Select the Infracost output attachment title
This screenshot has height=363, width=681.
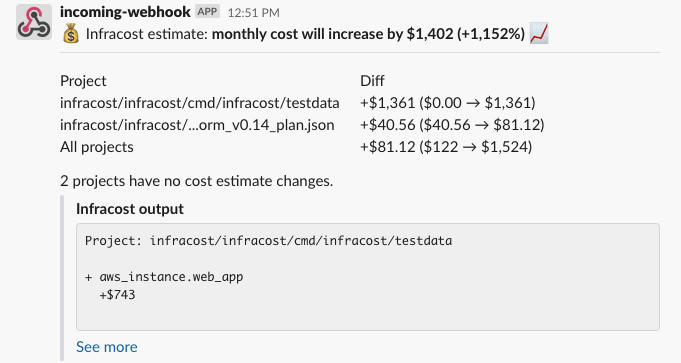(130, 209)
